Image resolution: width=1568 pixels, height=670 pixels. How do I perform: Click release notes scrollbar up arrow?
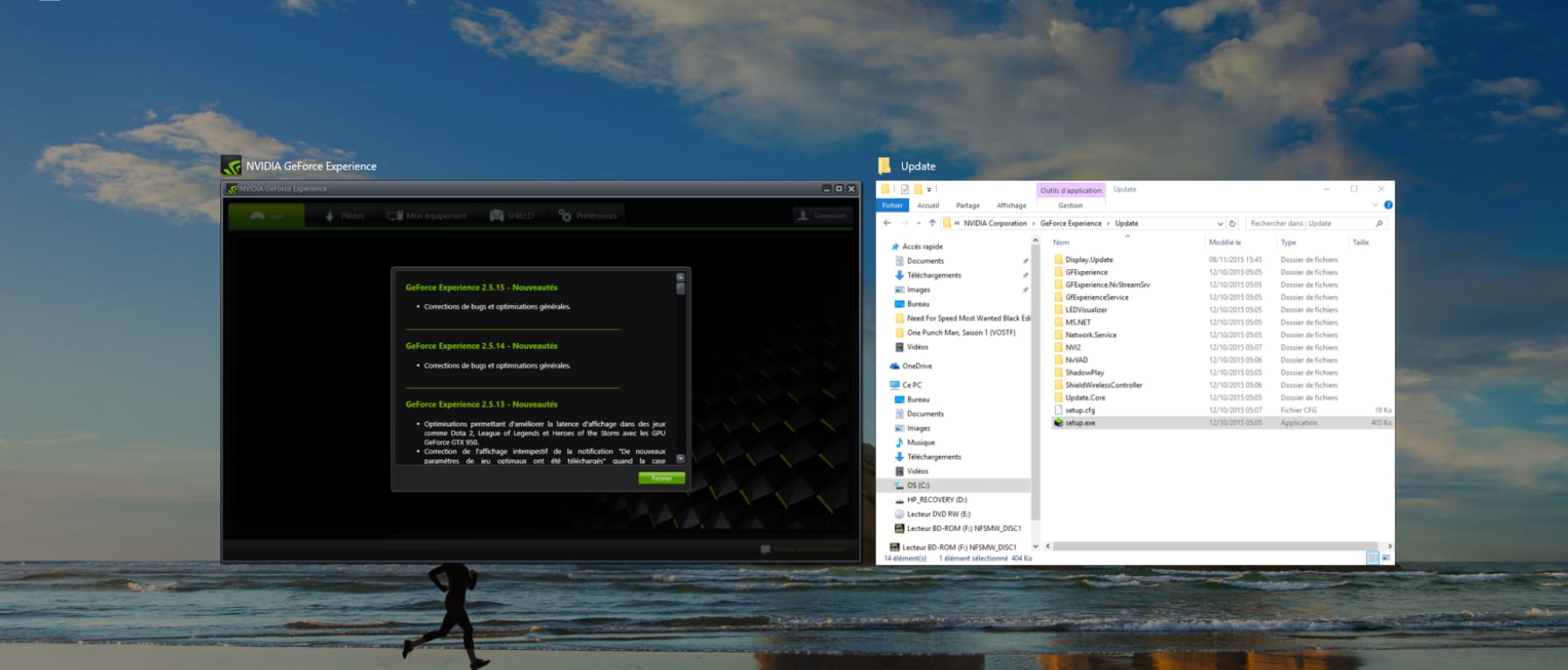[x=681, y=278]
